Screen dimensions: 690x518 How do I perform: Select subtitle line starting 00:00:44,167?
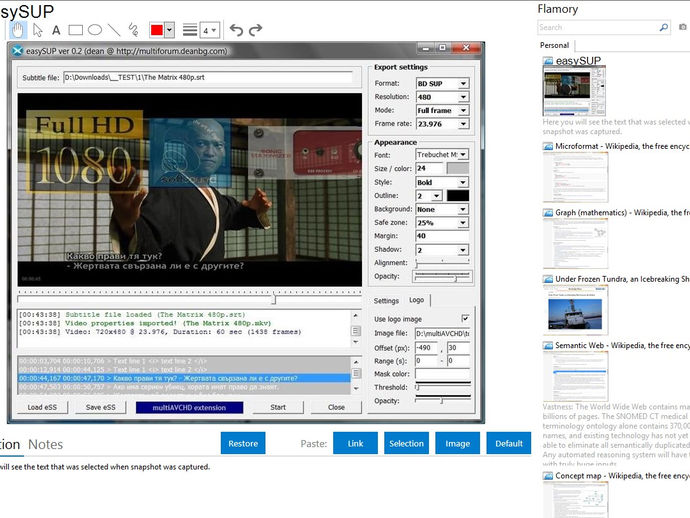click(x=184, y=378)
